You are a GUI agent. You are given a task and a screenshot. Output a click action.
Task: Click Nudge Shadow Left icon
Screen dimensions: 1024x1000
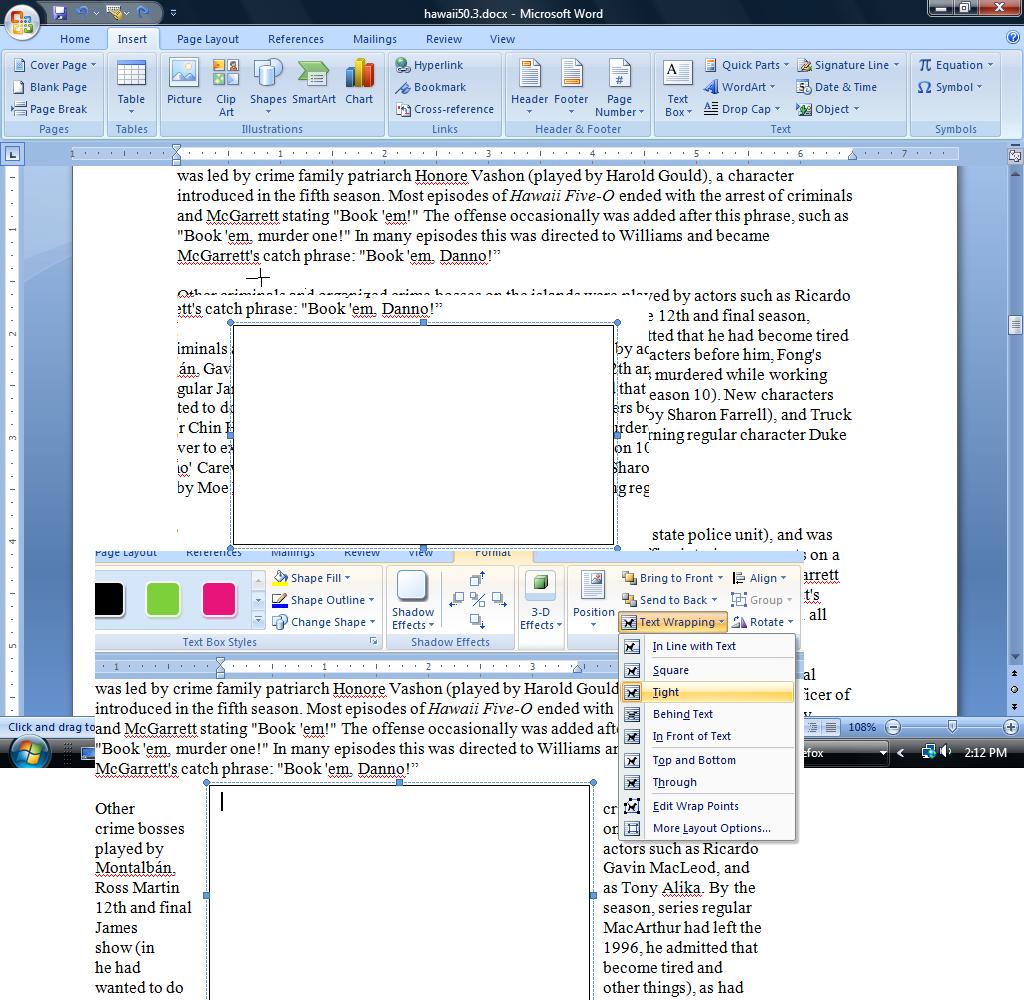tap(457, 599)
